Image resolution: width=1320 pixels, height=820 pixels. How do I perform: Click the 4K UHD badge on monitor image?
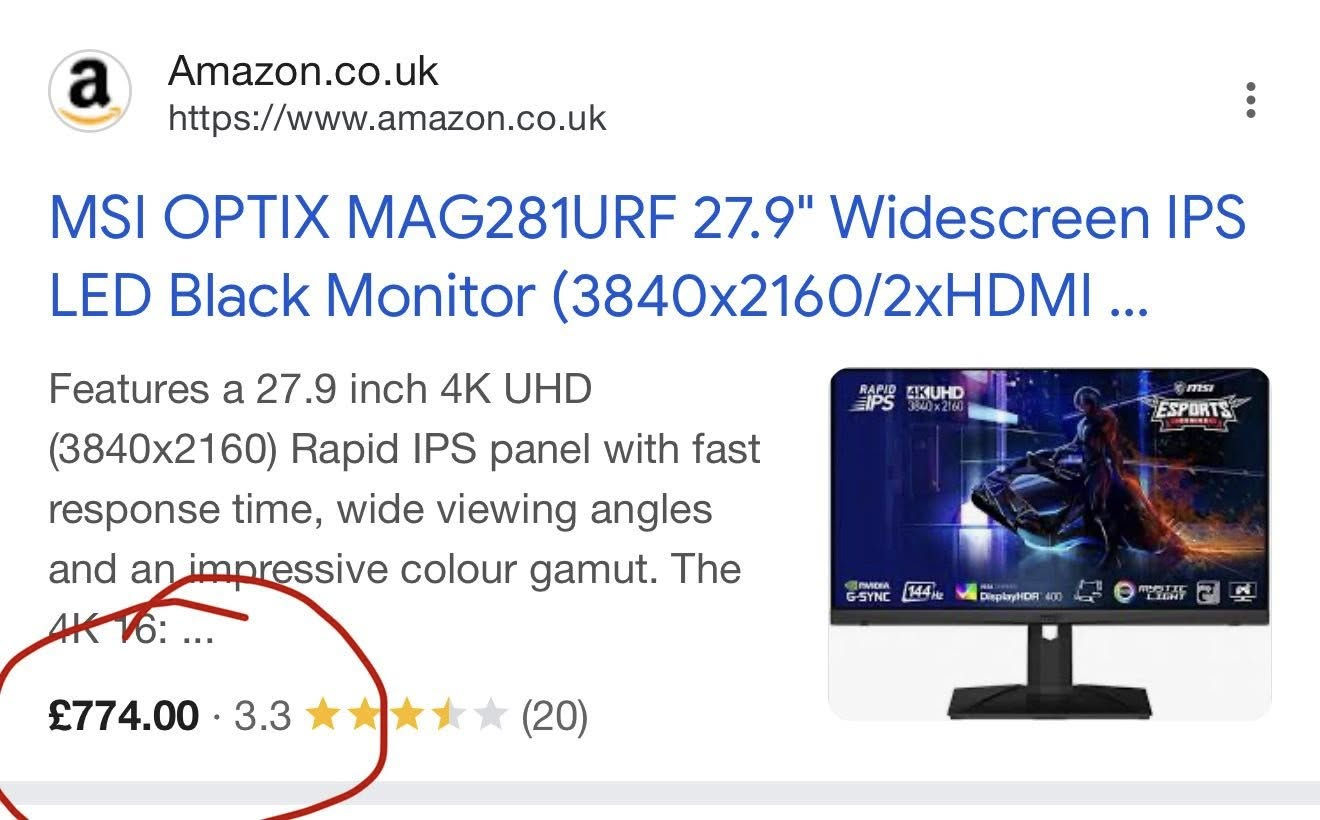click(x=934, y=397)
